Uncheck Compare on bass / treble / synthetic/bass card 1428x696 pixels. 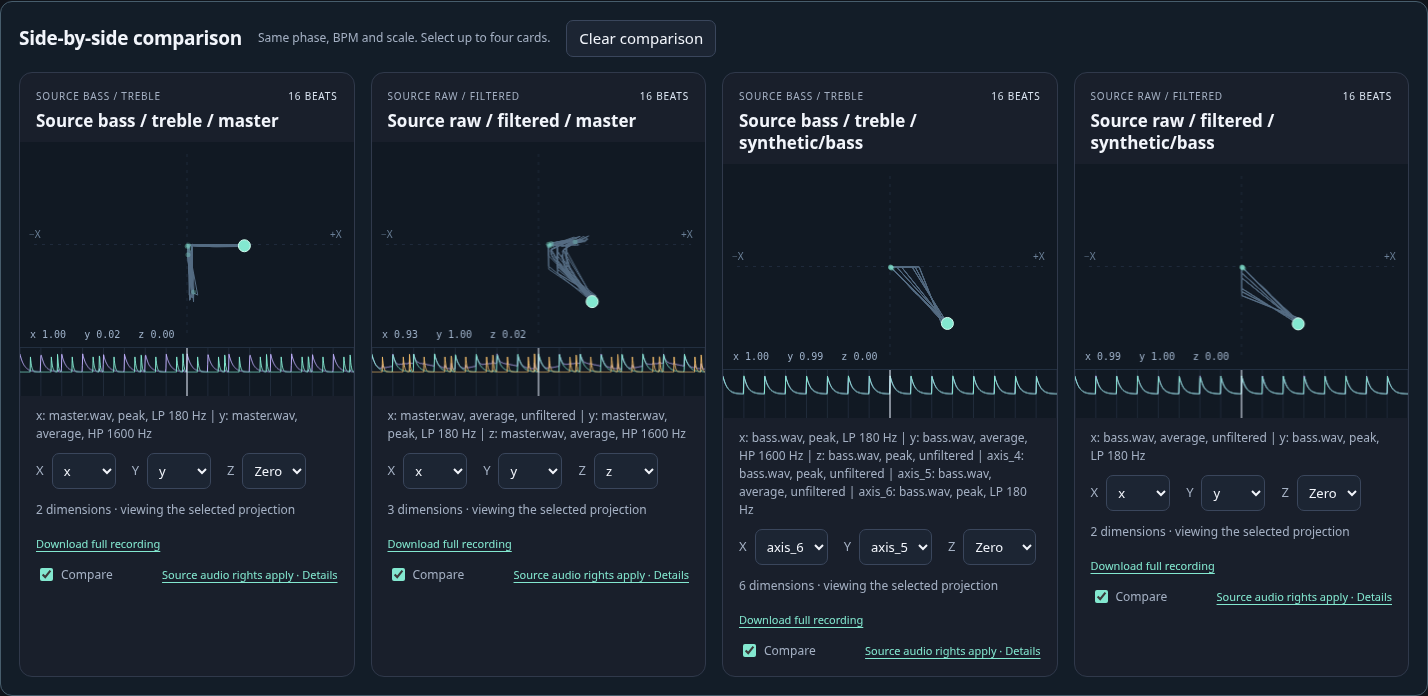tap(749, 651)
